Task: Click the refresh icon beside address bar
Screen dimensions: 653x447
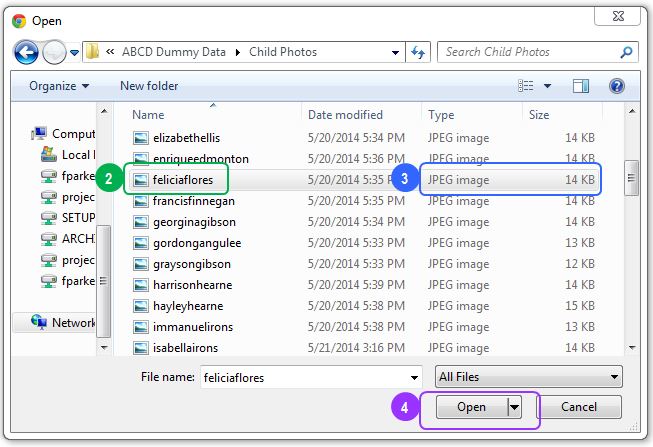Action: pos(418,52)
